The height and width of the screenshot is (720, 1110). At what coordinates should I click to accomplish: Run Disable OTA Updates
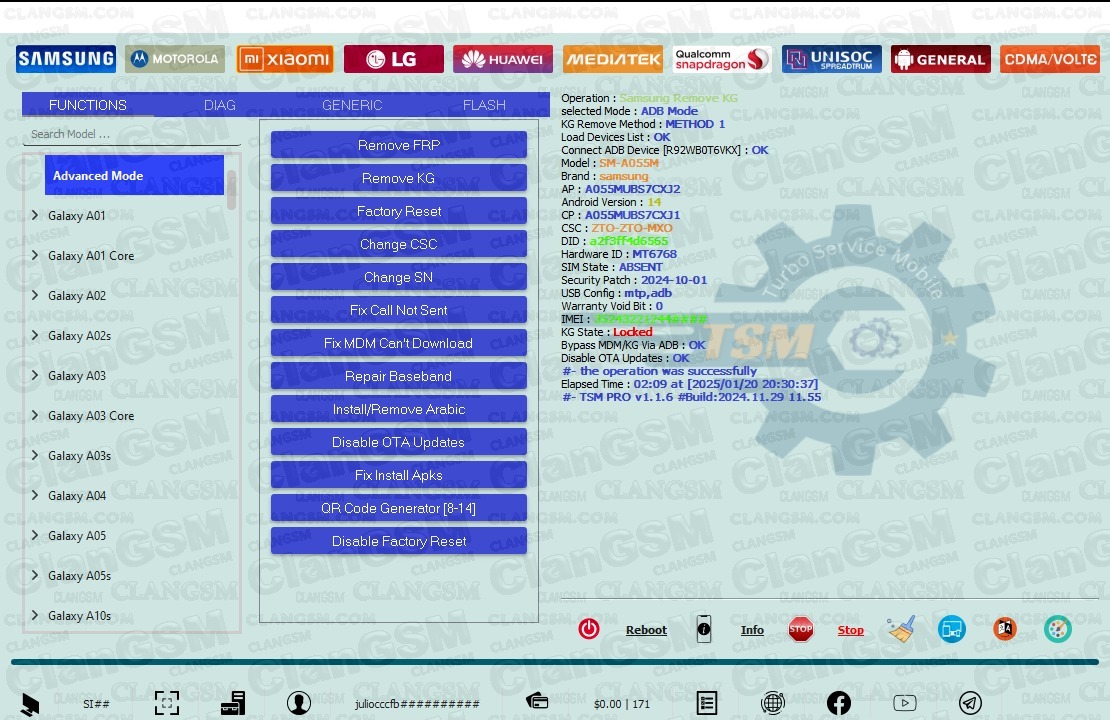(399, 442)
